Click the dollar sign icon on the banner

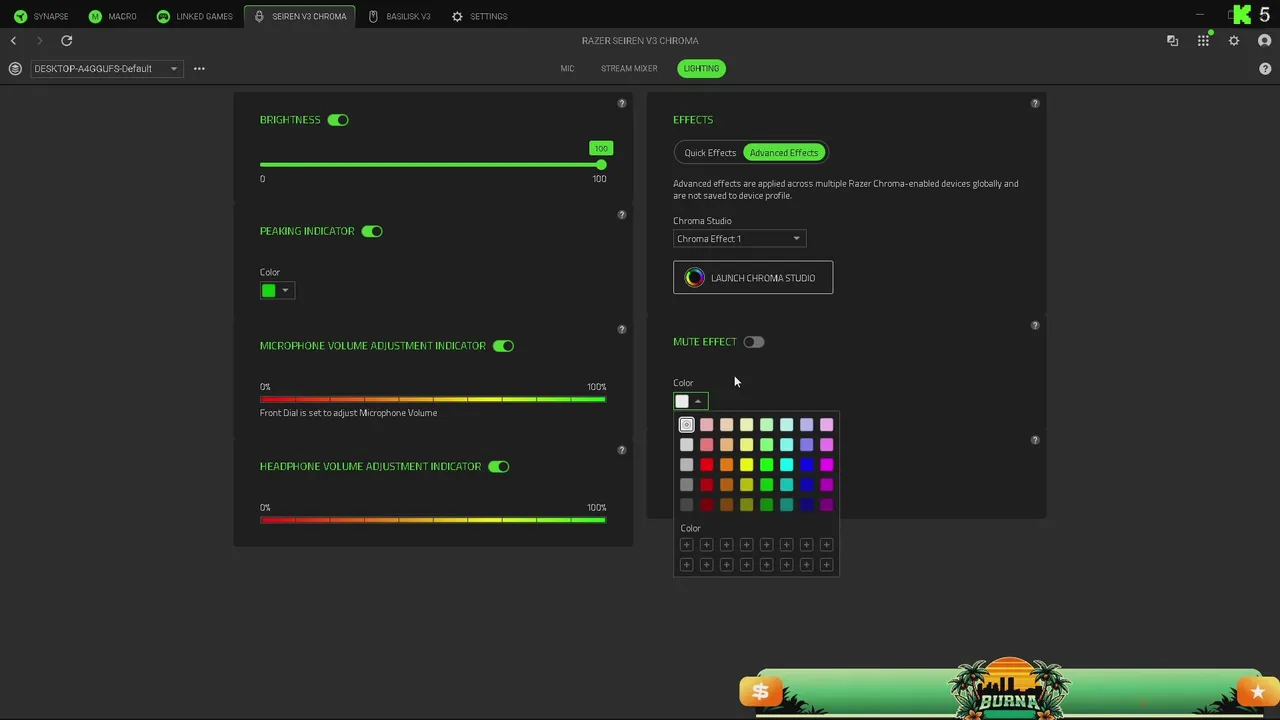760,691
